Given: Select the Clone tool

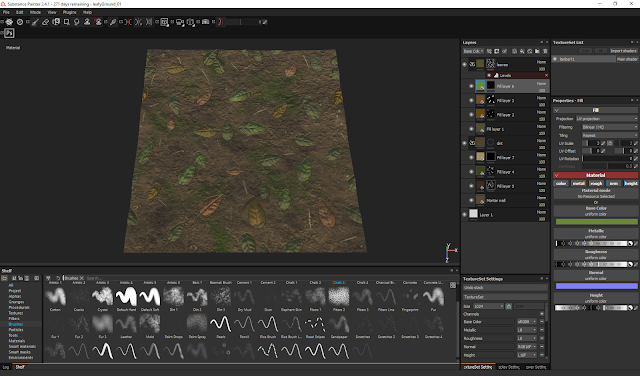Looking at the screenshot, I should tap(87, 22).
